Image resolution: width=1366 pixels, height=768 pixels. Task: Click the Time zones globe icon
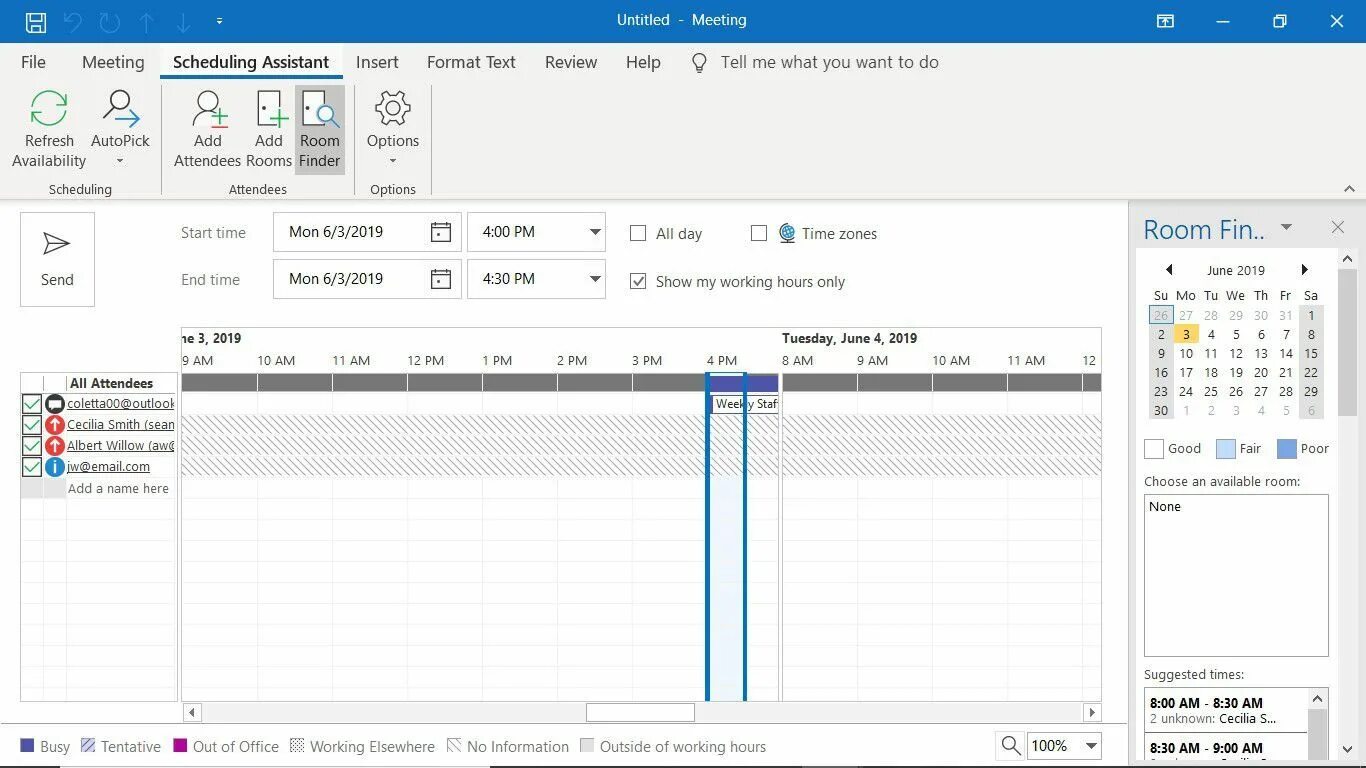click(x=787, y=233)
